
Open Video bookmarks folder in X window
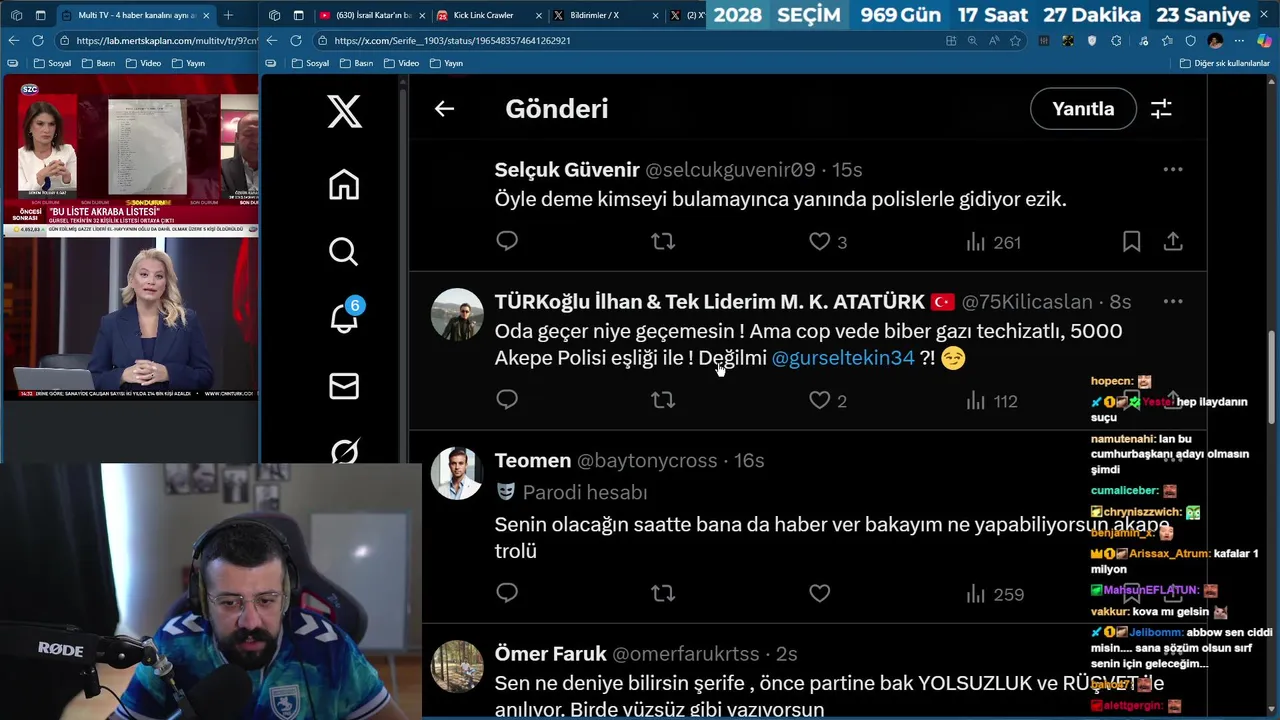click(401, 63)
